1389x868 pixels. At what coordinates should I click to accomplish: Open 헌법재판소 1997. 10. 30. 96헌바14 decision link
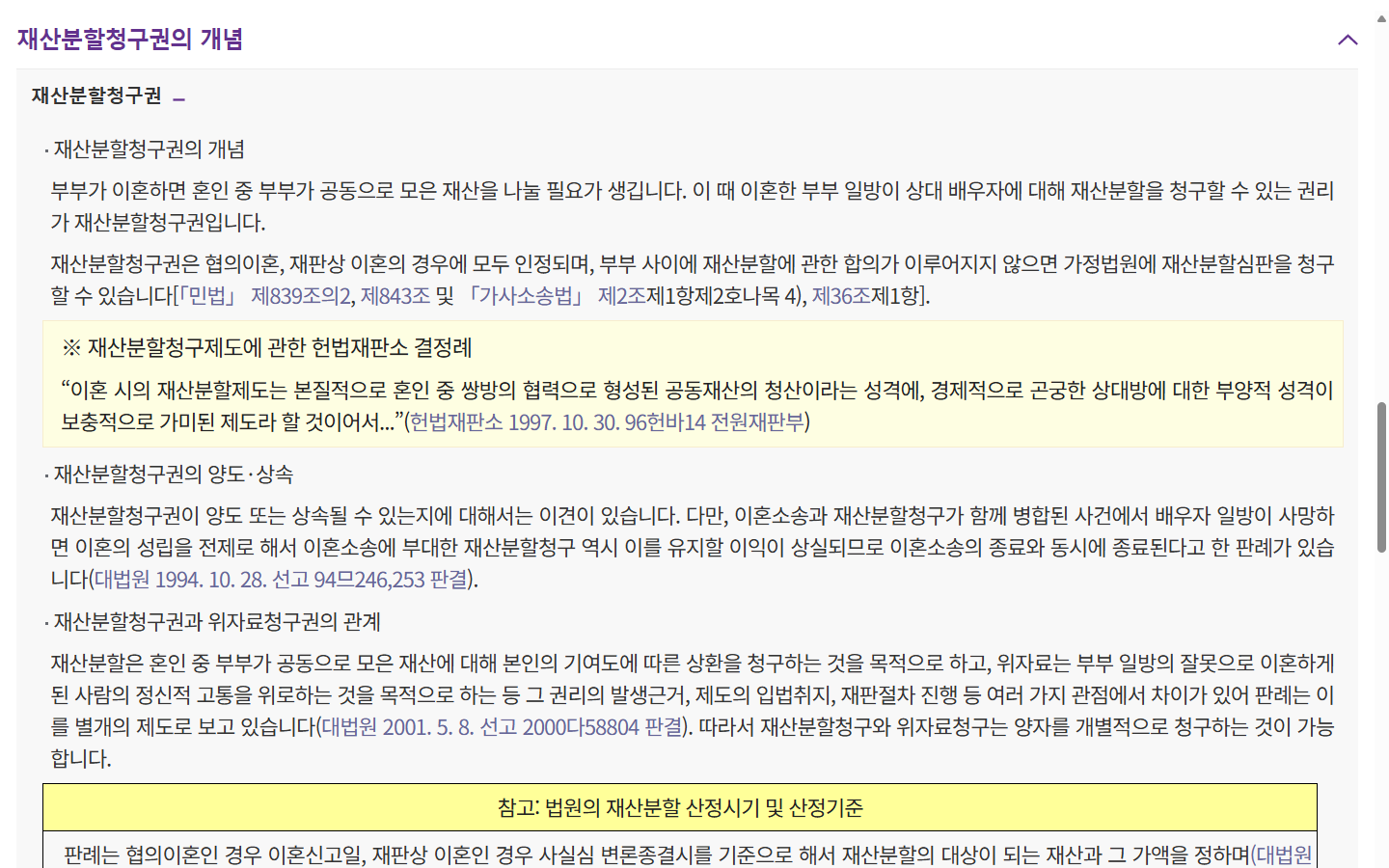click(607, 421)
